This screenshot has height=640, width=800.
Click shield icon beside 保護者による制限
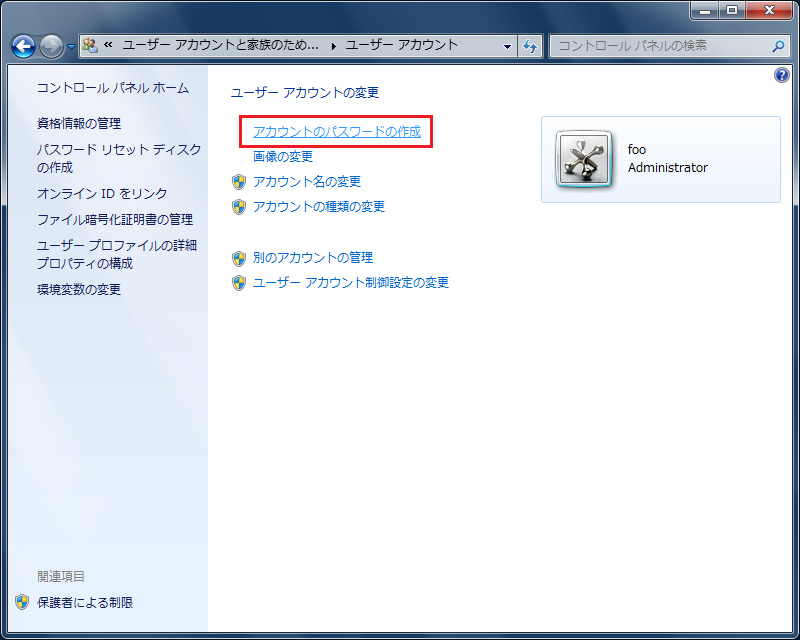pyautogui.click(x=22, y=602)
